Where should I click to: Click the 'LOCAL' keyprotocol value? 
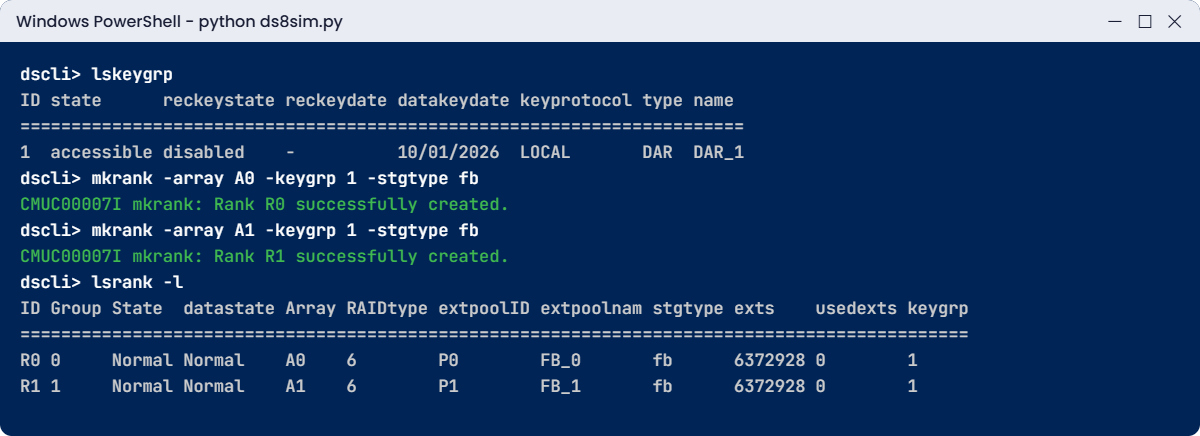click(545, 153)
